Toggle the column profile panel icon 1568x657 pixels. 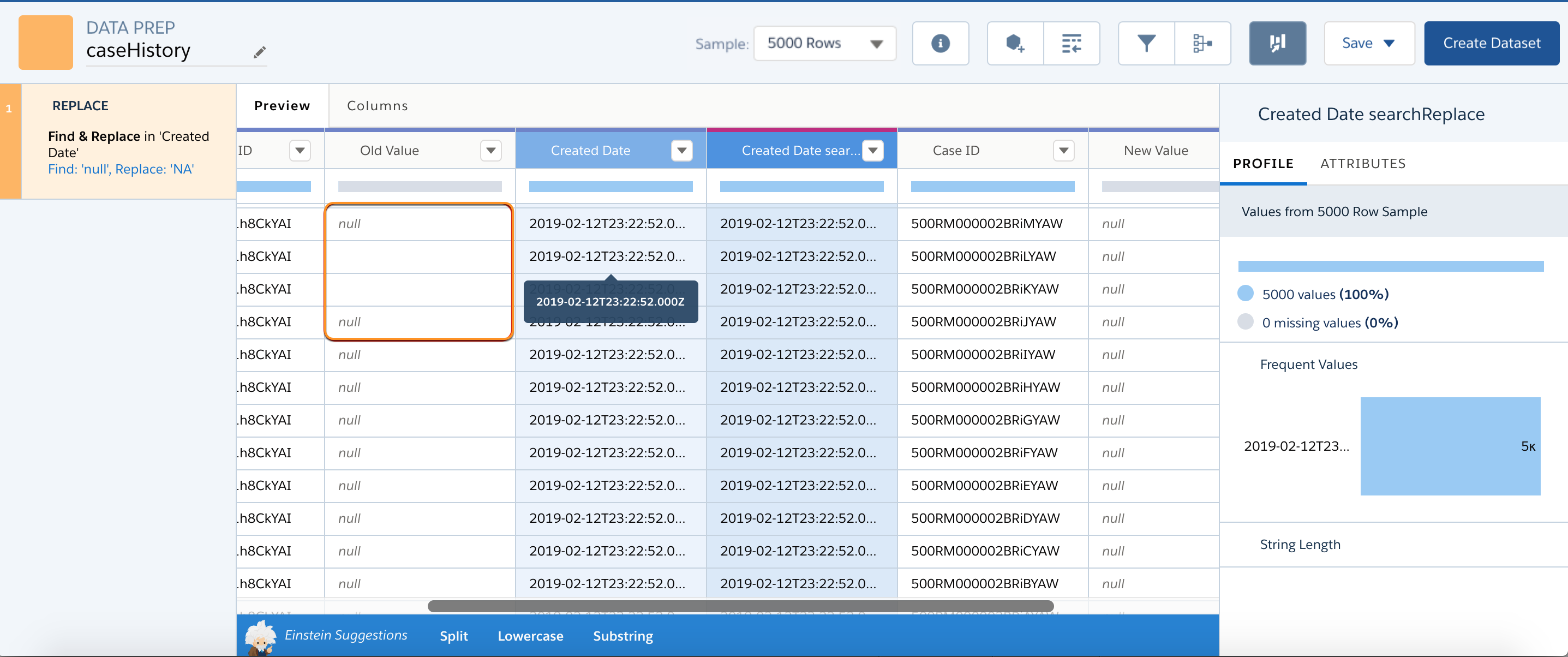pos(1278,43)
